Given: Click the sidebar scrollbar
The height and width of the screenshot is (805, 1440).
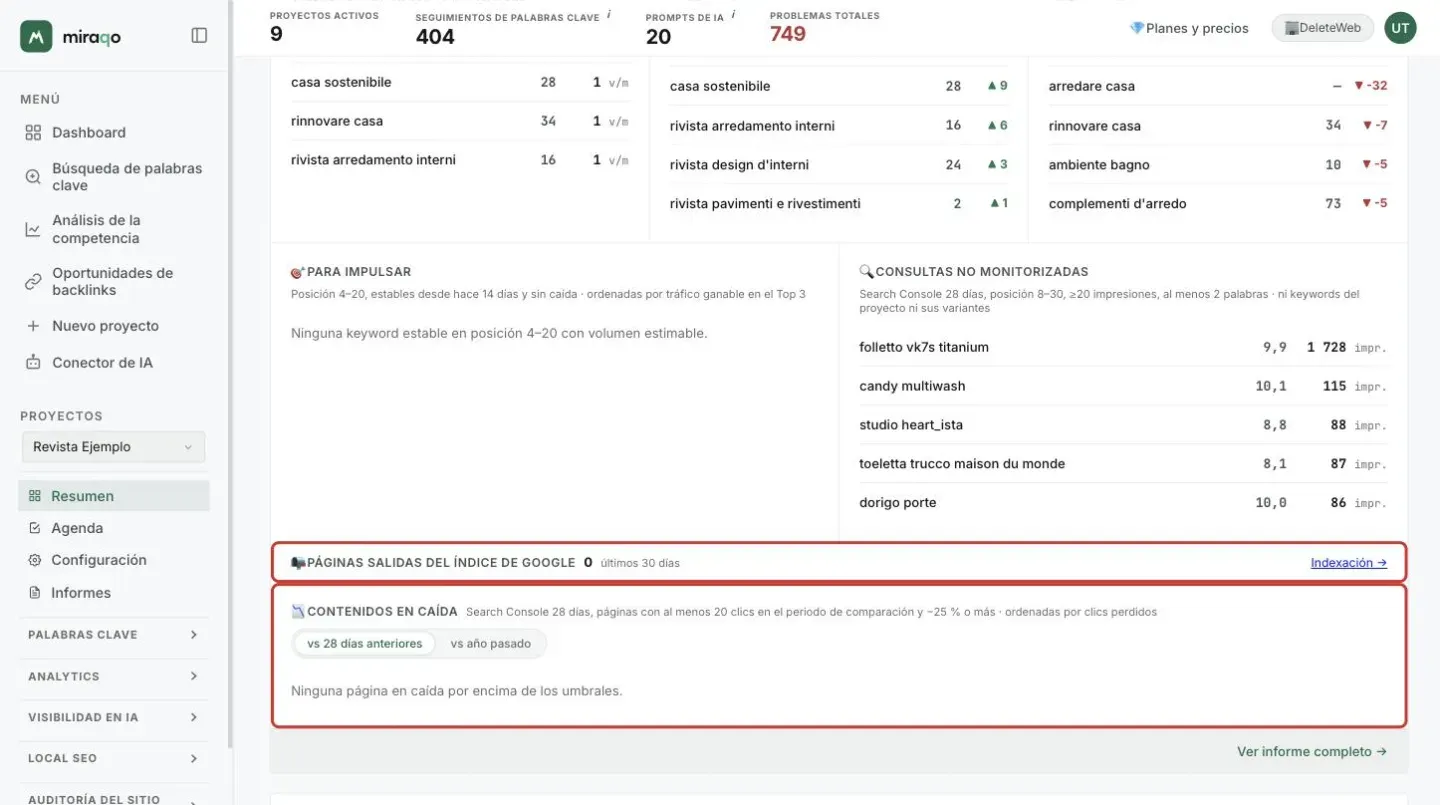Looking at the screenshot, I should [230, 375].
